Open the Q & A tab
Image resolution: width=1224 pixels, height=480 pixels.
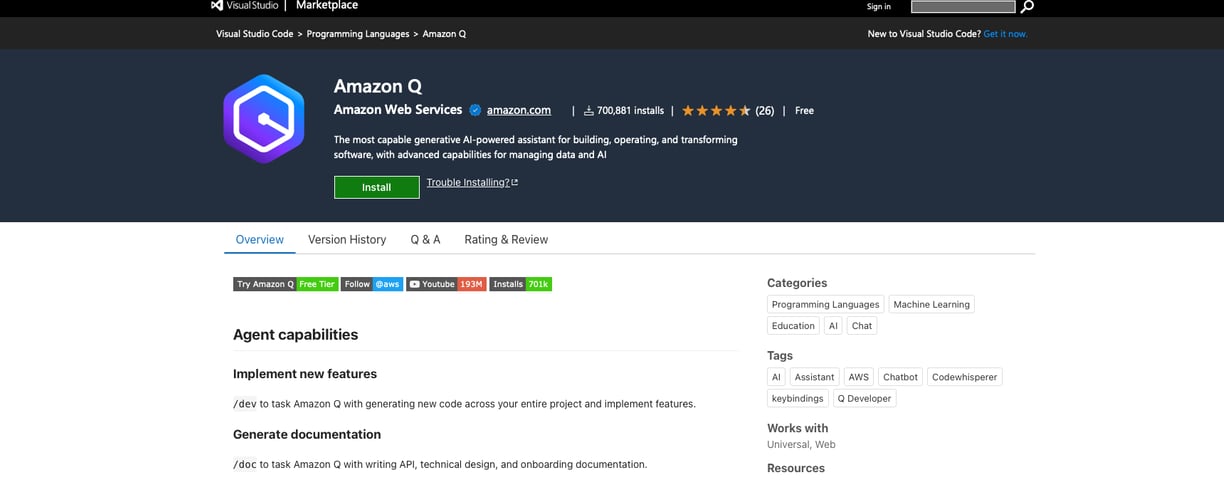click(425, 240)
